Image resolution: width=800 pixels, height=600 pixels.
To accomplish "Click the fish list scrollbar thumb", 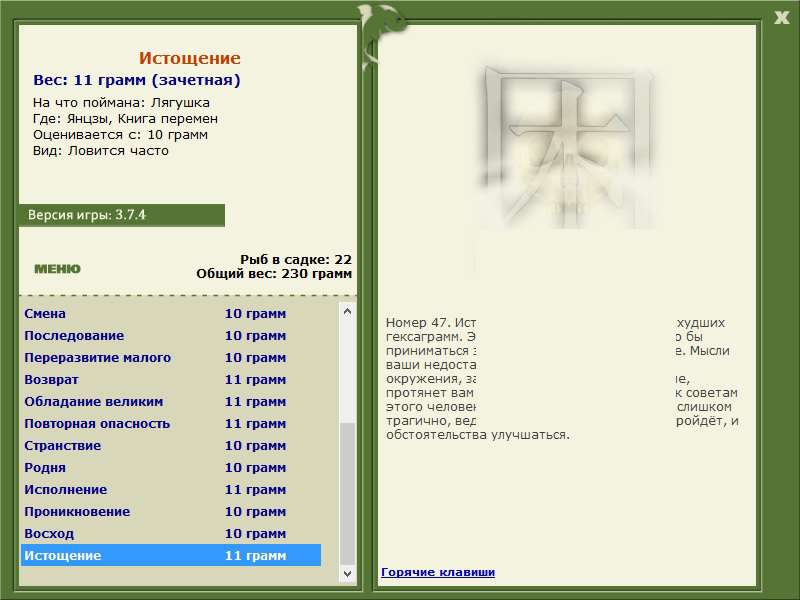I will (x=347, y=494).
